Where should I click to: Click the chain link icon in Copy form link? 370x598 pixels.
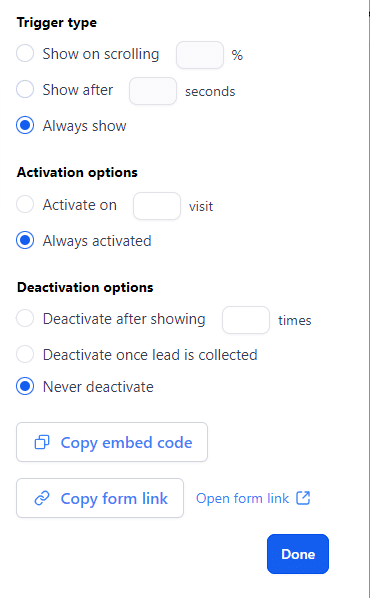click(42, 498)
